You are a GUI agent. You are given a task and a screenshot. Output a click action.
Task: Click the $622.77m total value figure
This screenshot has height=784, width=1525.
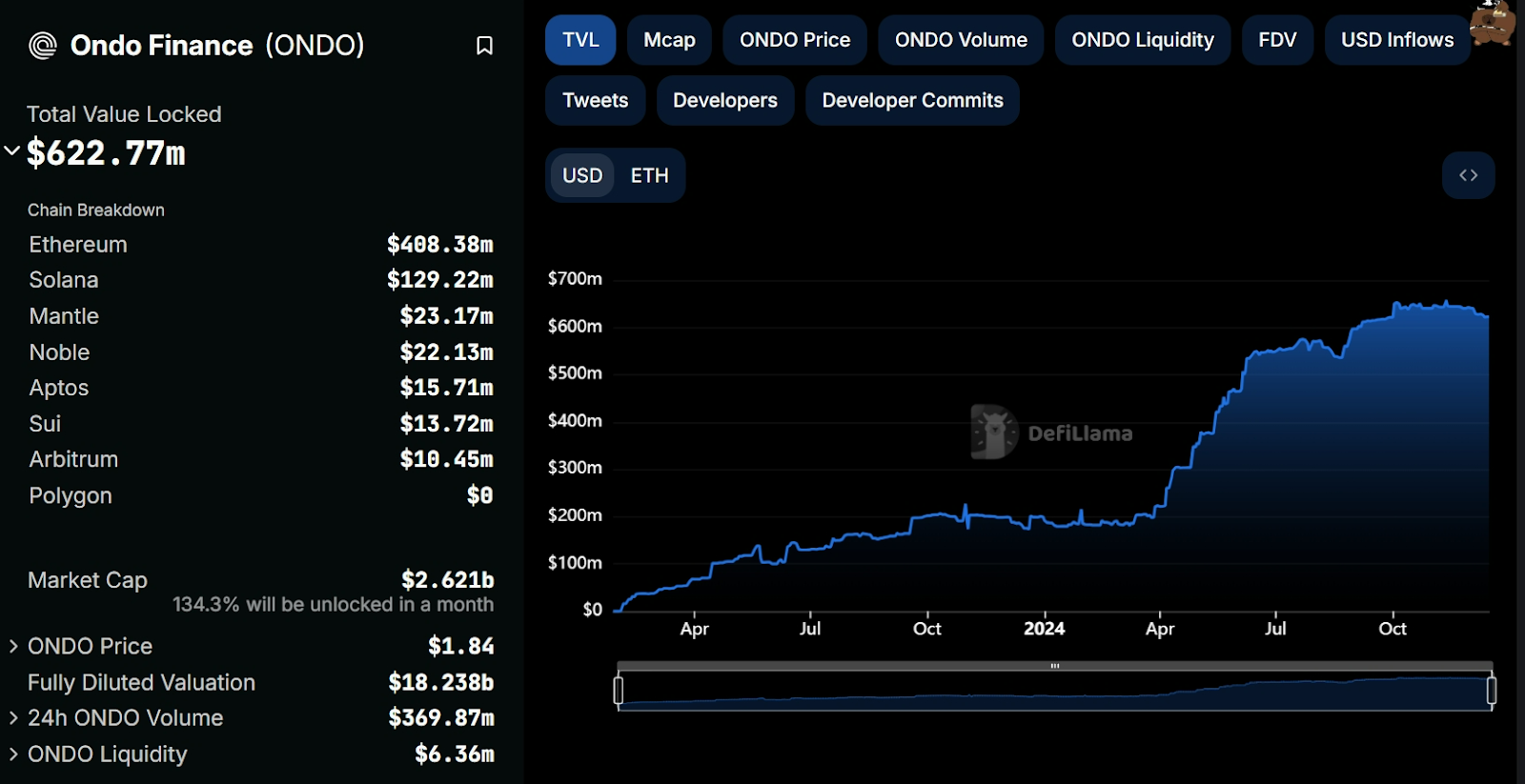[x=106, y=153]
